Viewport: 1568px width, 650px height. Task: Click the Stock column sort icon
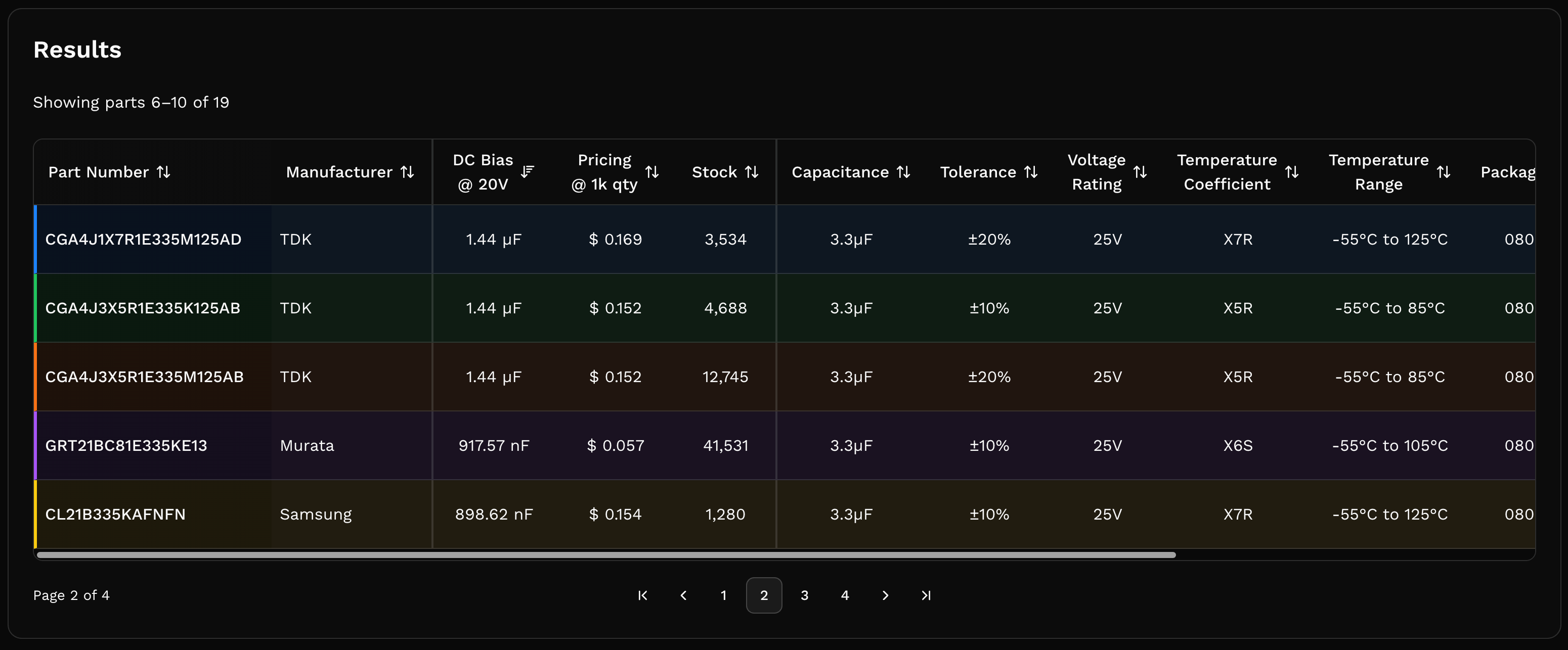tap(752, 172)
